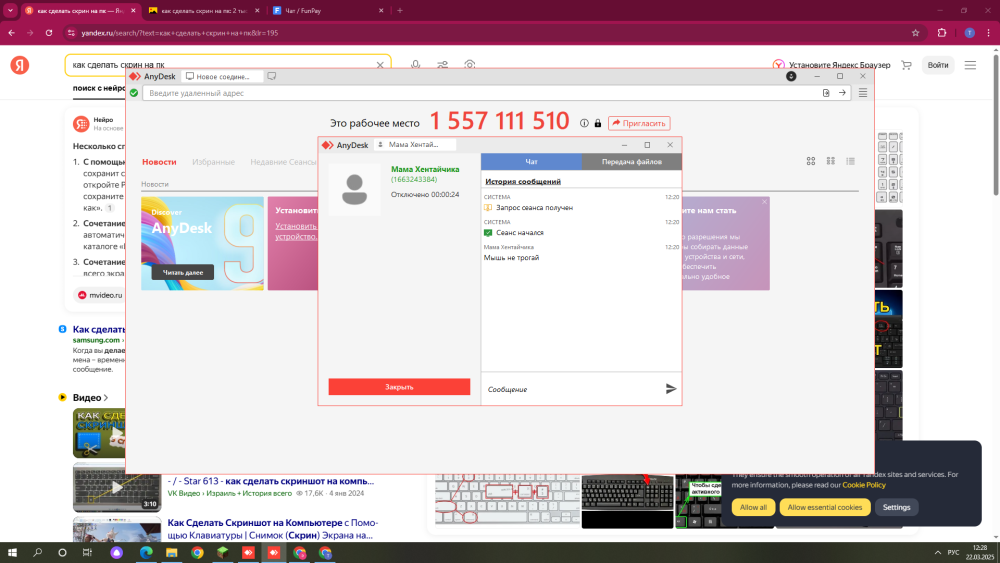Open the Star 613 video result link
The image size is (1000, 563).
click(270, 481)
